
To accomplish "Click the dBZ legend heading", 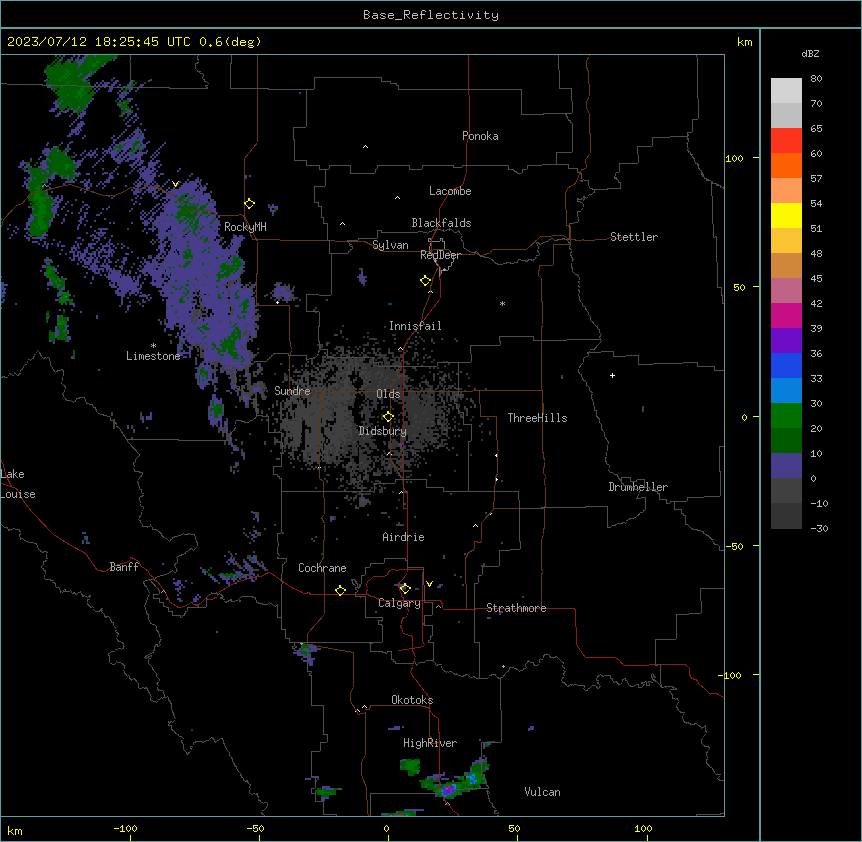I will click(810, 54).
